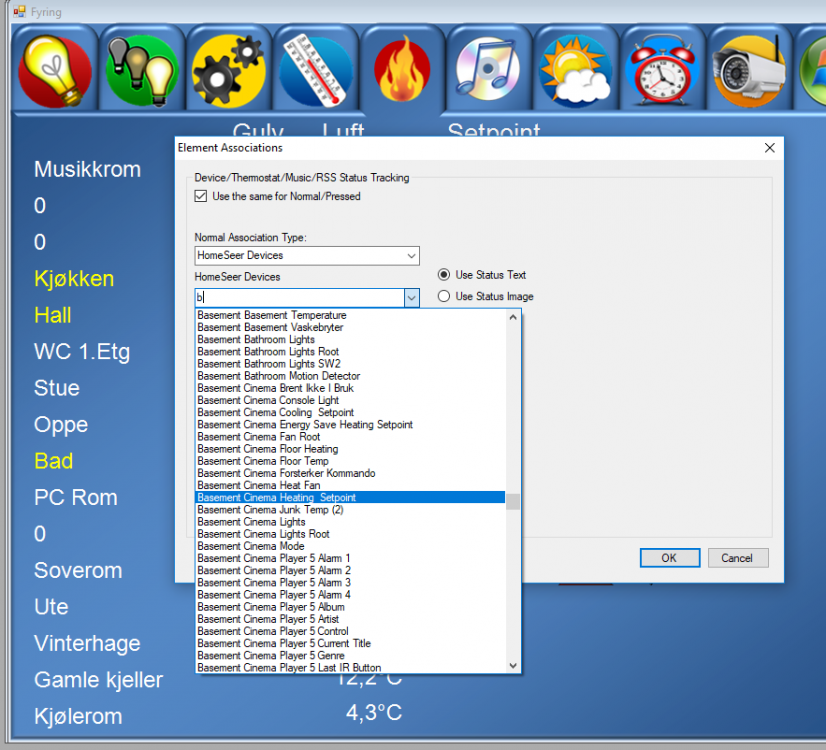
Task: Select the 'Use Status Image' radio button
Action: [444, 297]
